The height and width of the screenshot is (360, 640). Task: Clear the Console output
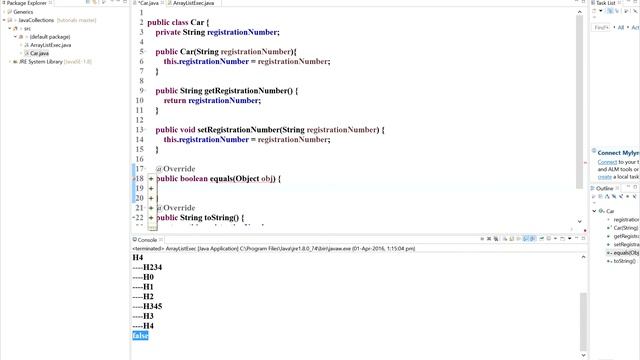[505, 239]
